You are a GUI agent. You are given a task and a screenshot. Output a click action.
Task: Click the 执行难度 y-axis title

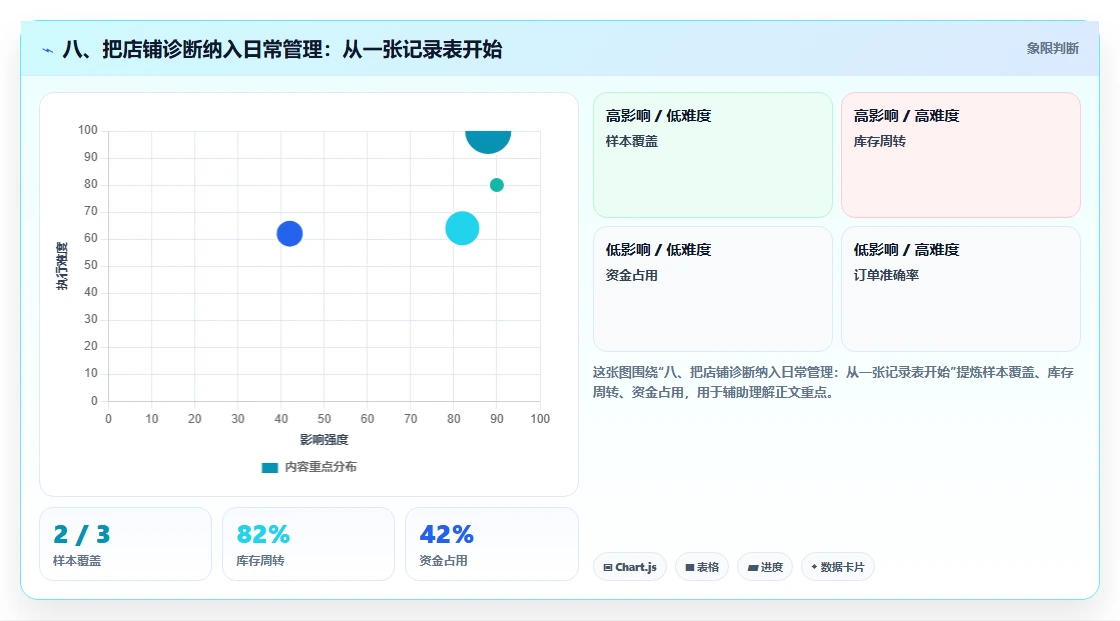62,266
